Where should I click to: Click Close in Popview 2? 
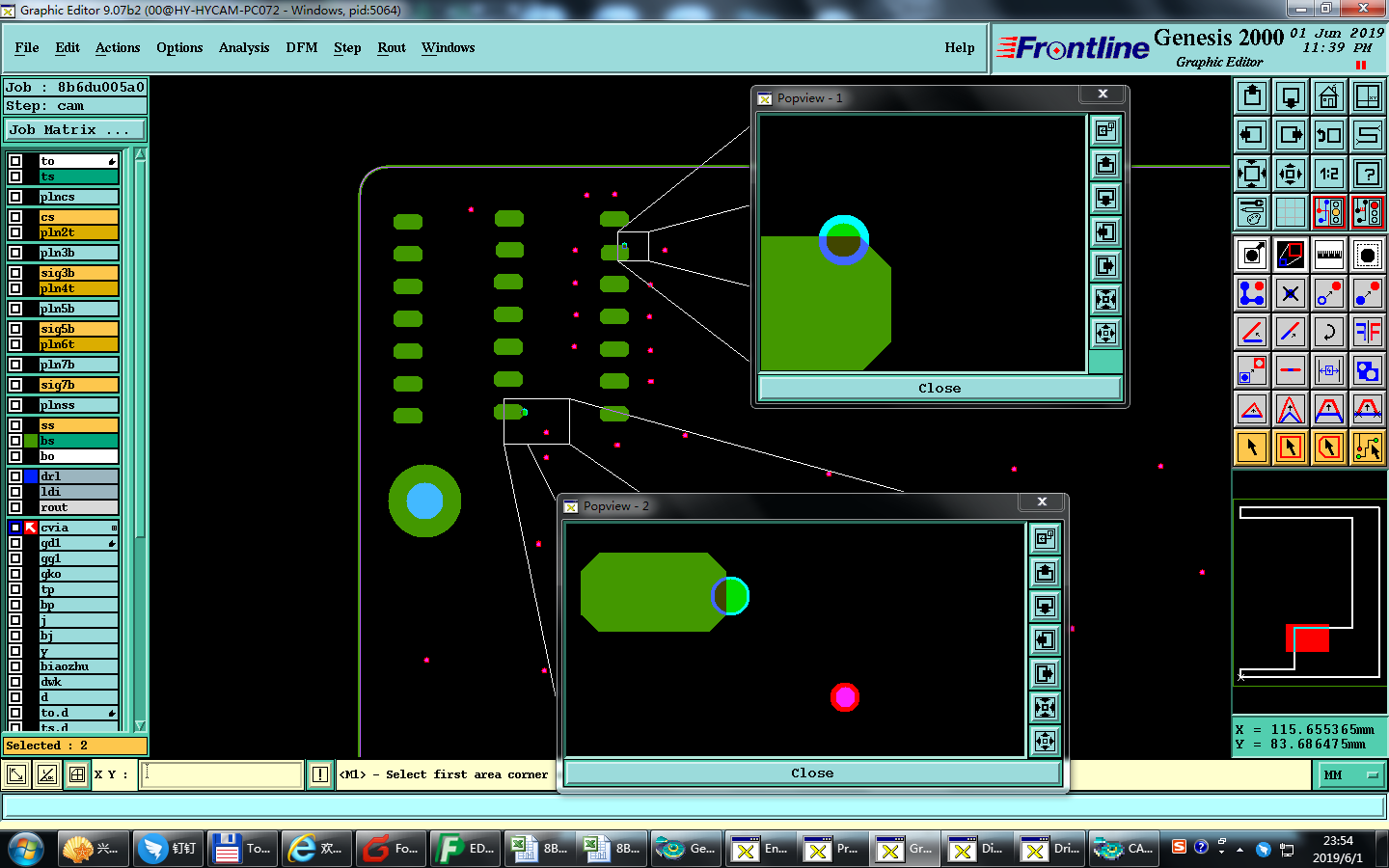[812, 773]
